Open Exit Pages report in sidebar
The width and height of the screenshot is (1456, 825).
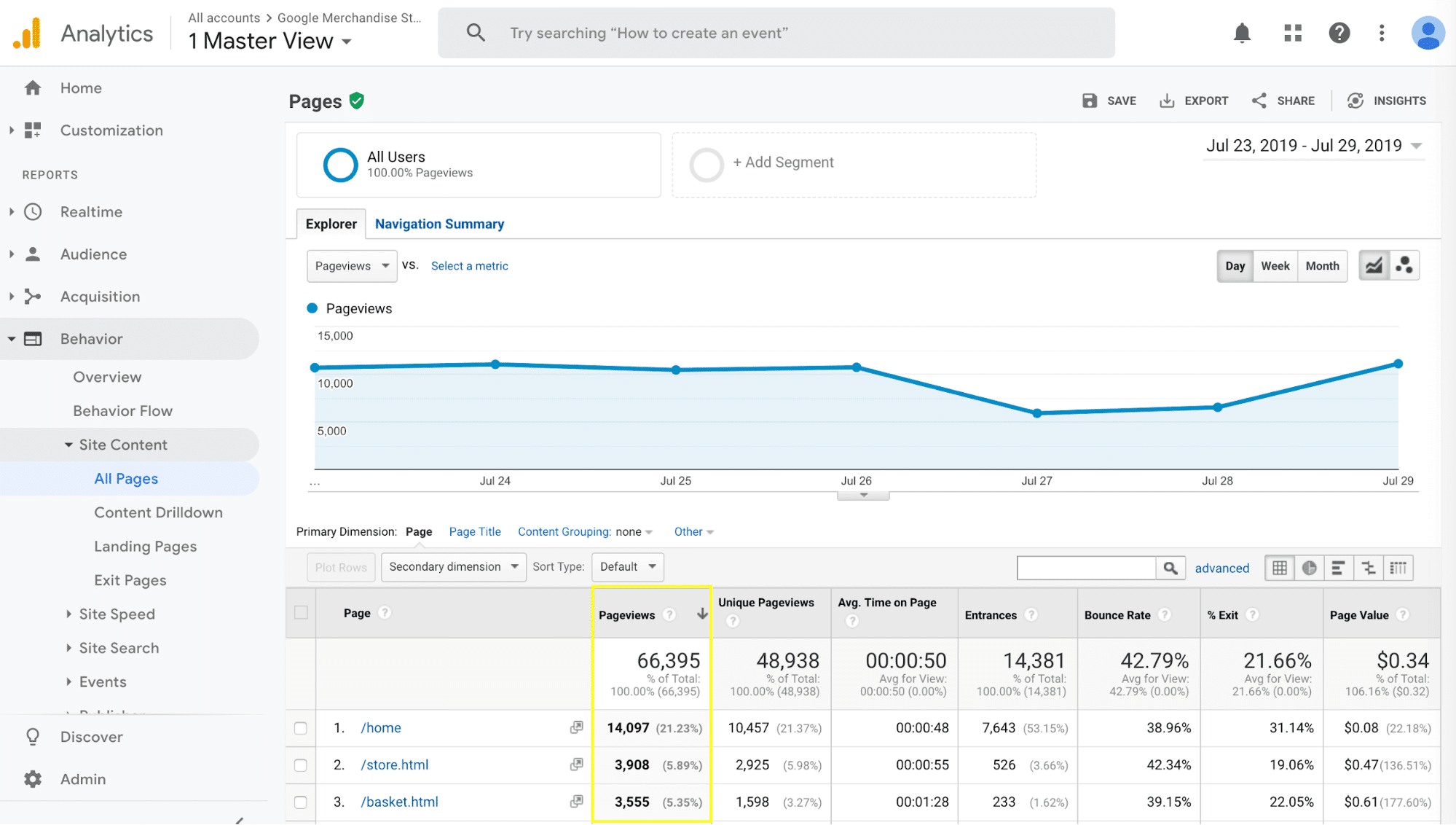click(130, 581)
